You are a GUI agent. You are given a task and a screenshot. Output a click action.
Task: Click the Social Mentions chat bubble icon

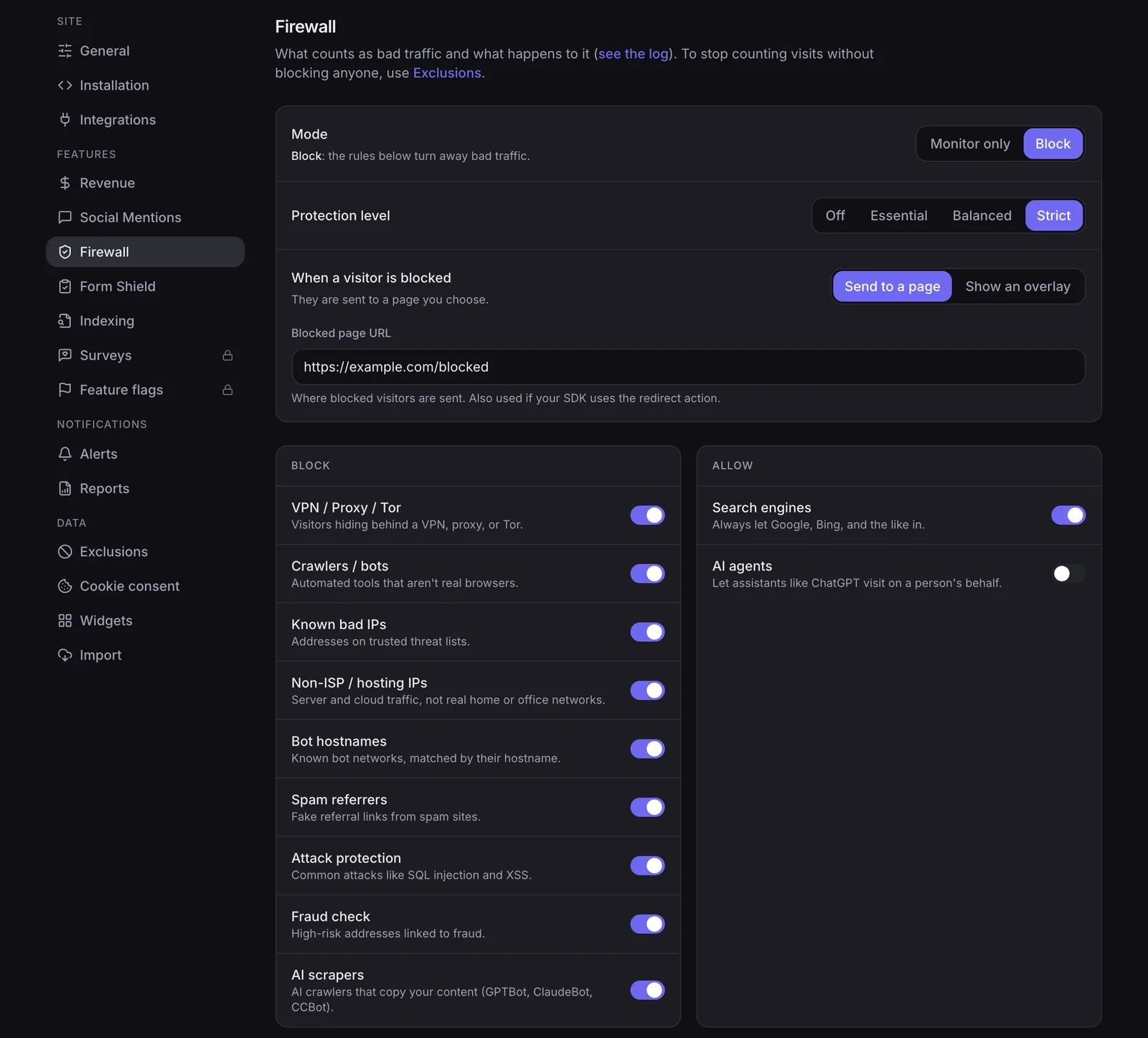click(65, 218)
